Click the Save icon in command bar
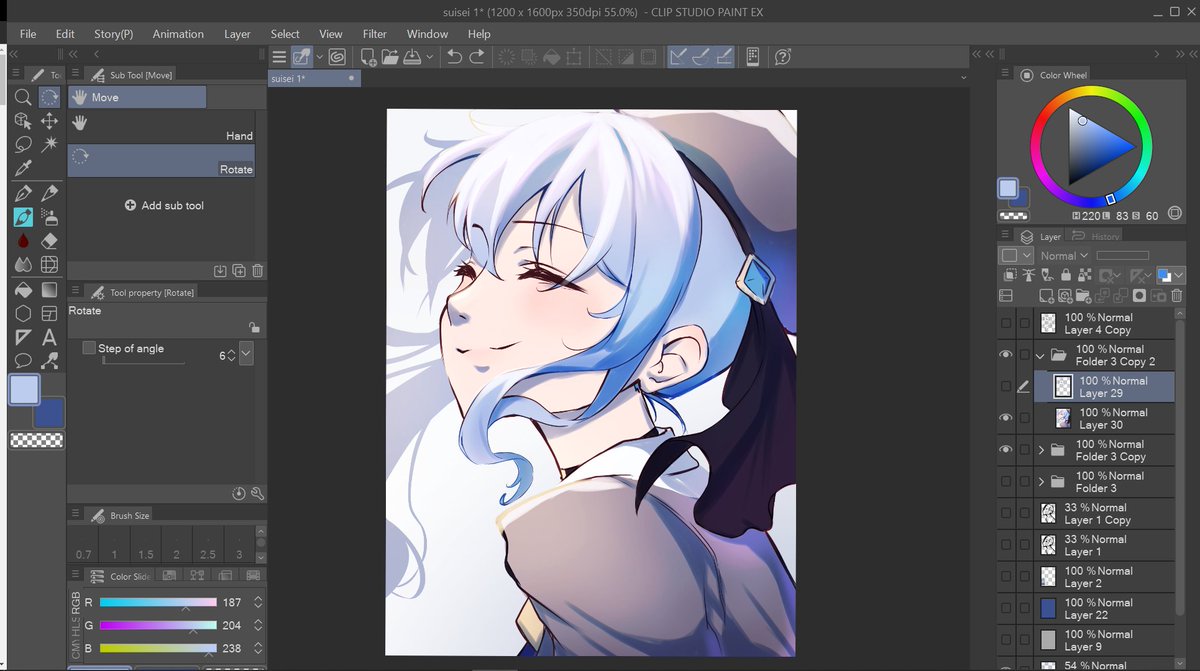The width and height of the screenshot is (1200, 671). [x=411, y=57]
